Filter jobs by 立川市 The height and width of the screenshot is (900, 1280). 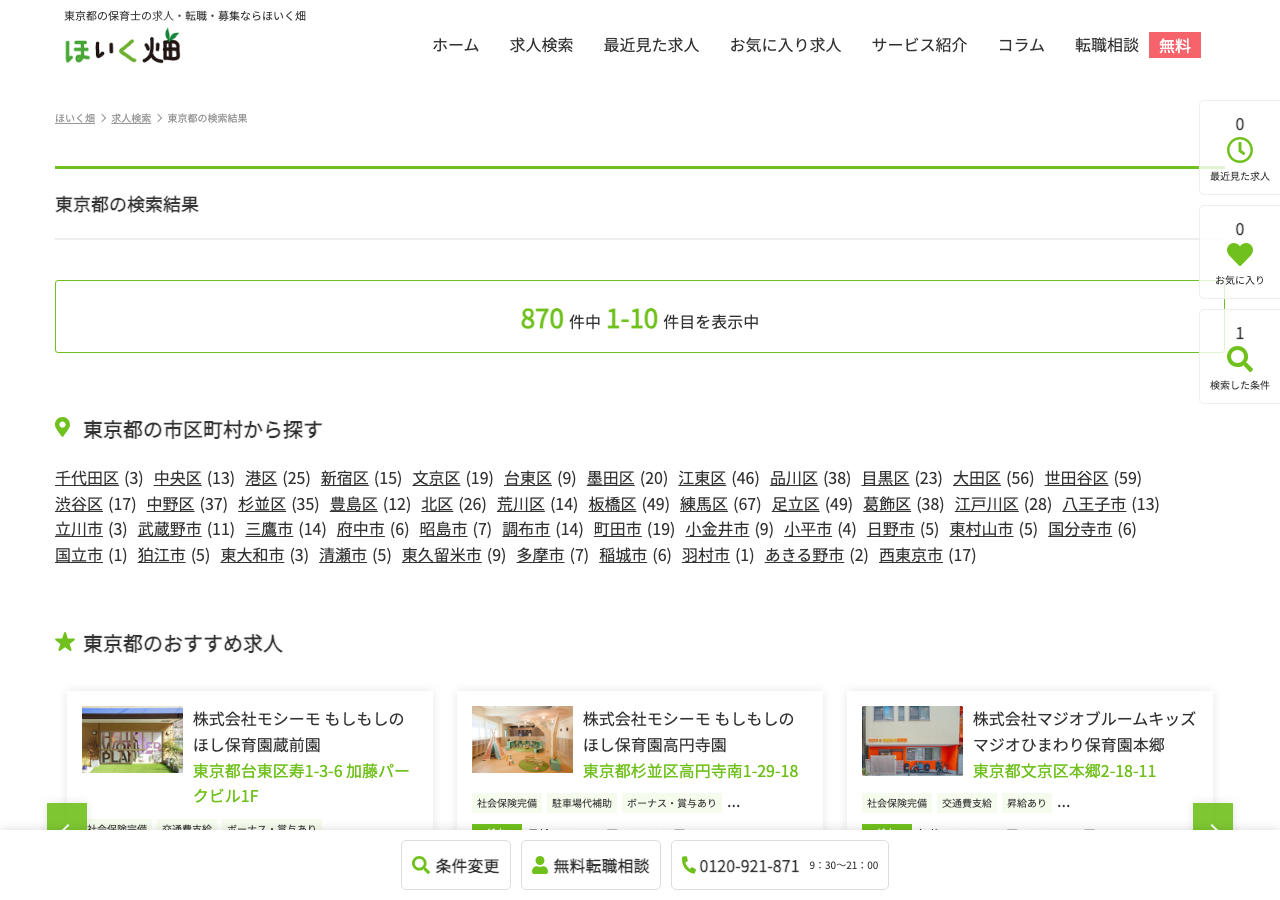pyautogui.click(x=79, y=529)
